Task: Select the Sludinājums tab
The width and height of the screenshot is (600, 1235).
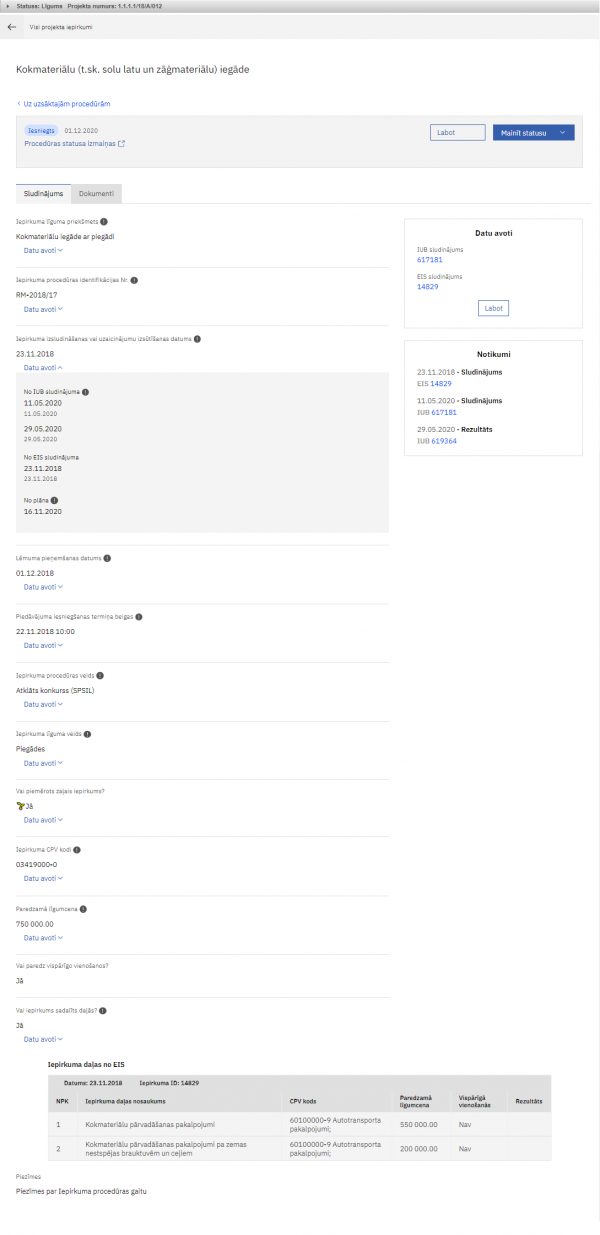Action: coord(44,194)
